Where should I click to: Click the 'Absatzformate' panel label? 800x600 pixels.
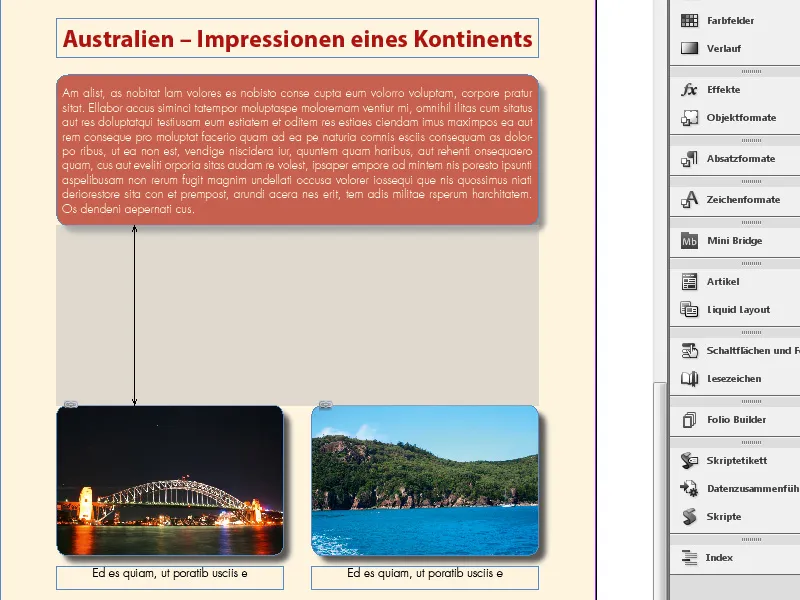(x=741, y=159)
